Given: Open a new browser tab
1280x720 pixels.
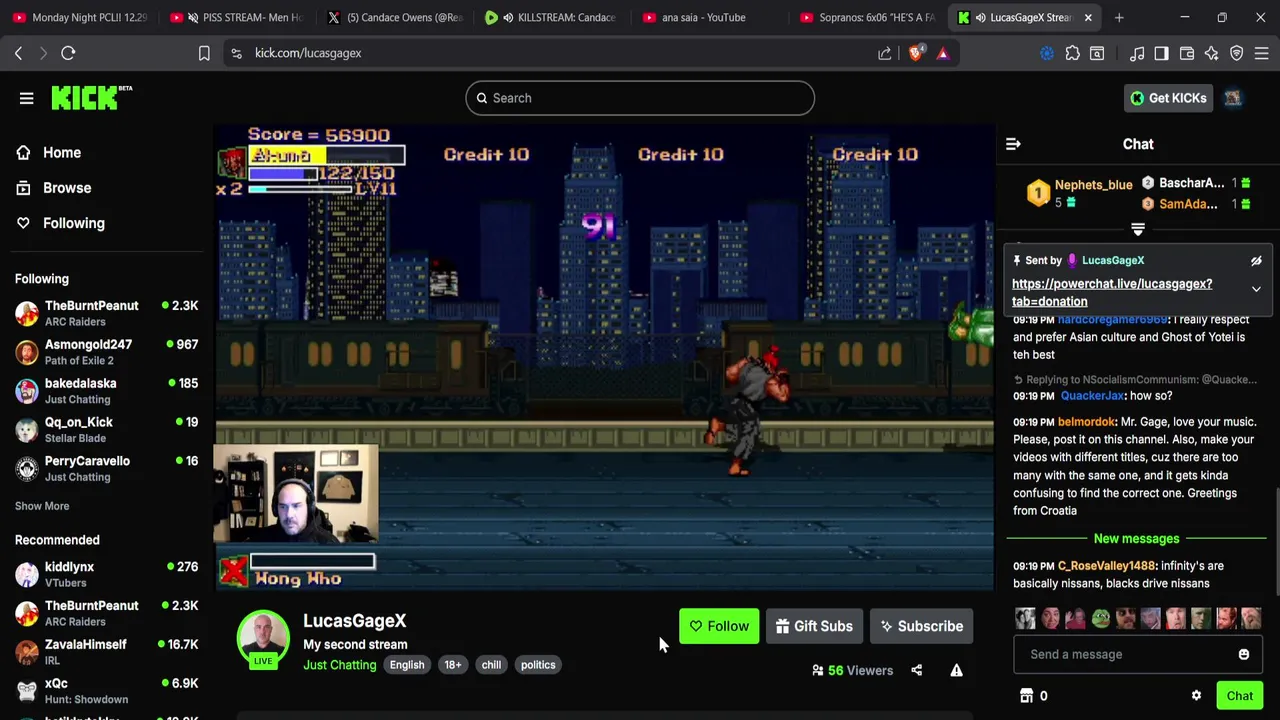Looking at the screenshot, I should click(1119, 17).
